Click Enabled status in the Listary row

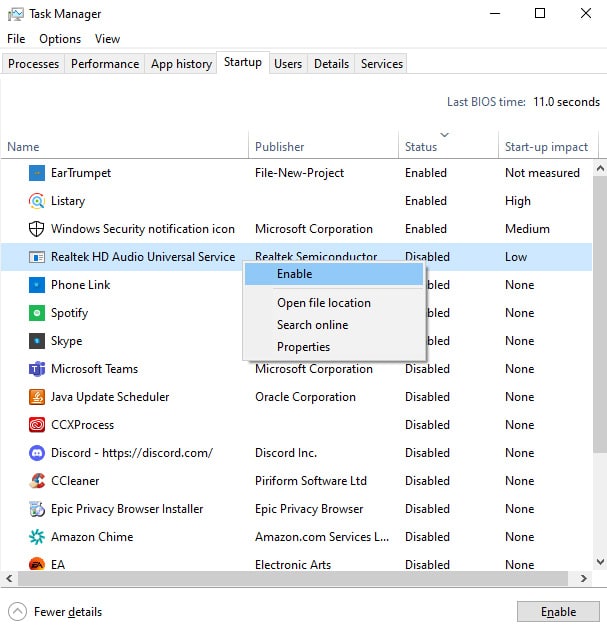(x=426, y=201)
